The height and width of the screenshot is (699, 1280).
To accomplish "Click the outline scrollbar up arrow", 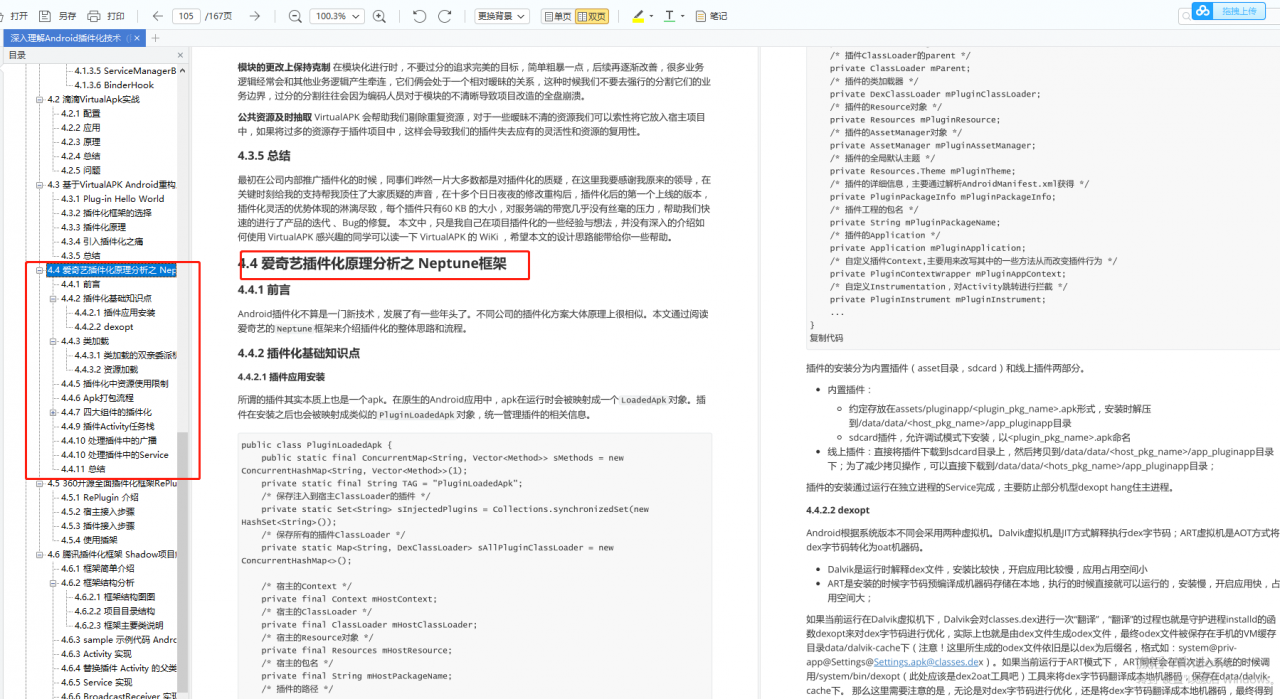I will (x=182, y=71).
